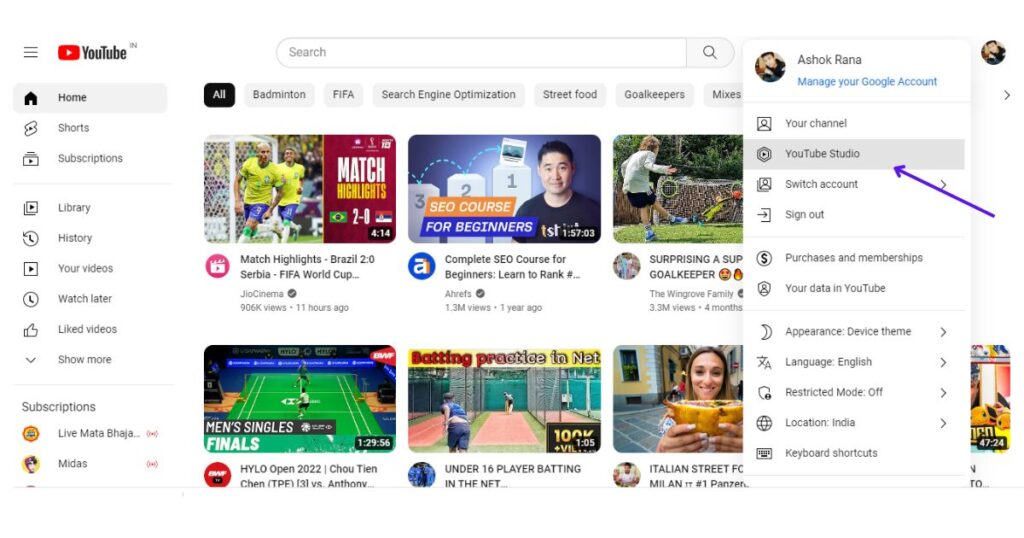Click The Wingrove Family channel avatar

coord(626,266)
